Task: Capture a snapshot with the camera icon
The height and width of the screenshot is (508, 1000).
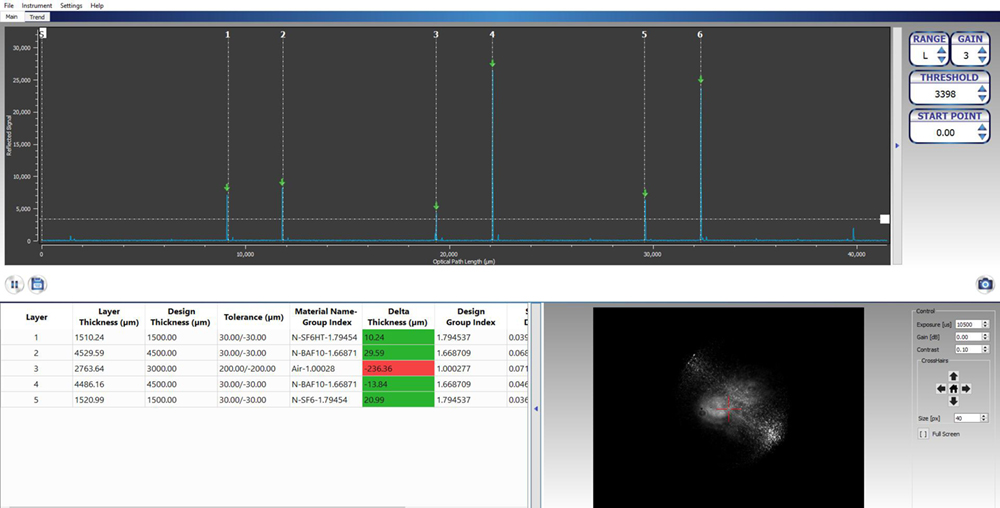Action: point(985,285)
